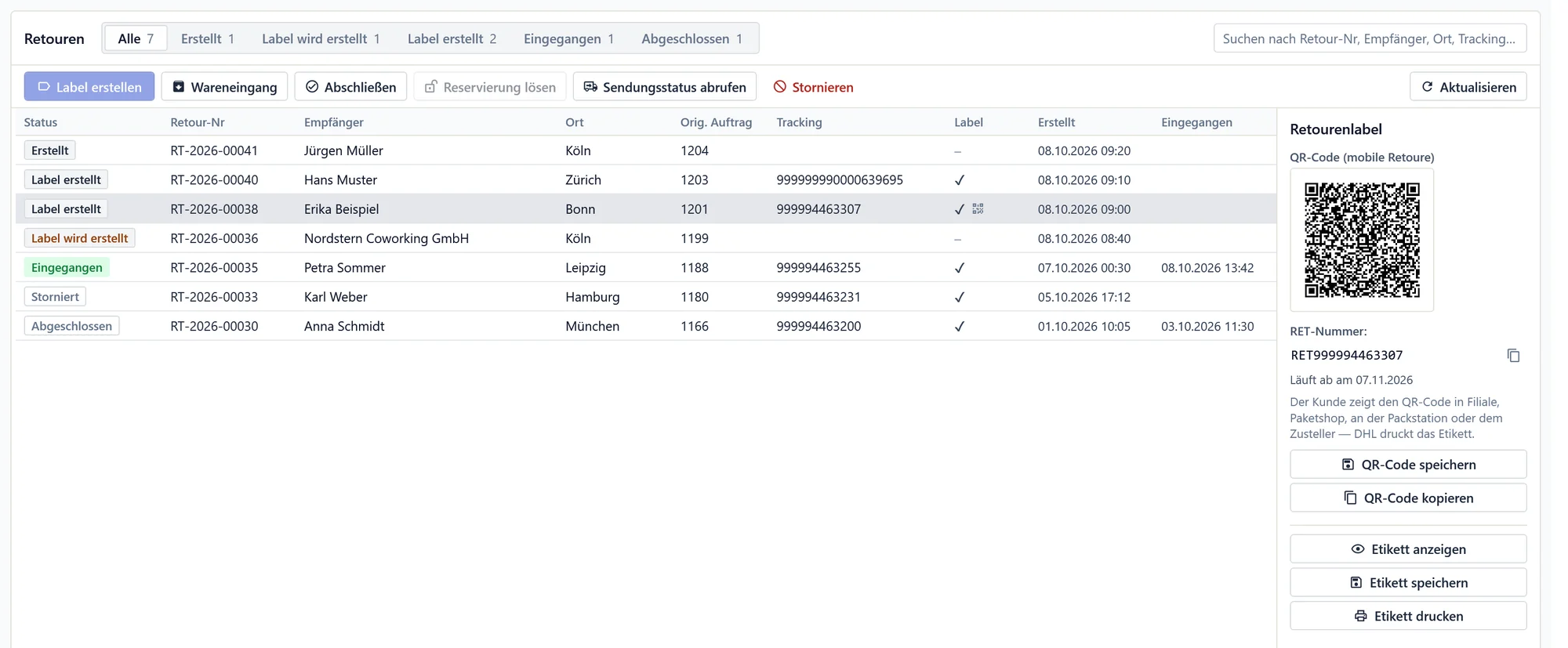
Task: Select Petra Sommer's row
Action: coord(646,268)
